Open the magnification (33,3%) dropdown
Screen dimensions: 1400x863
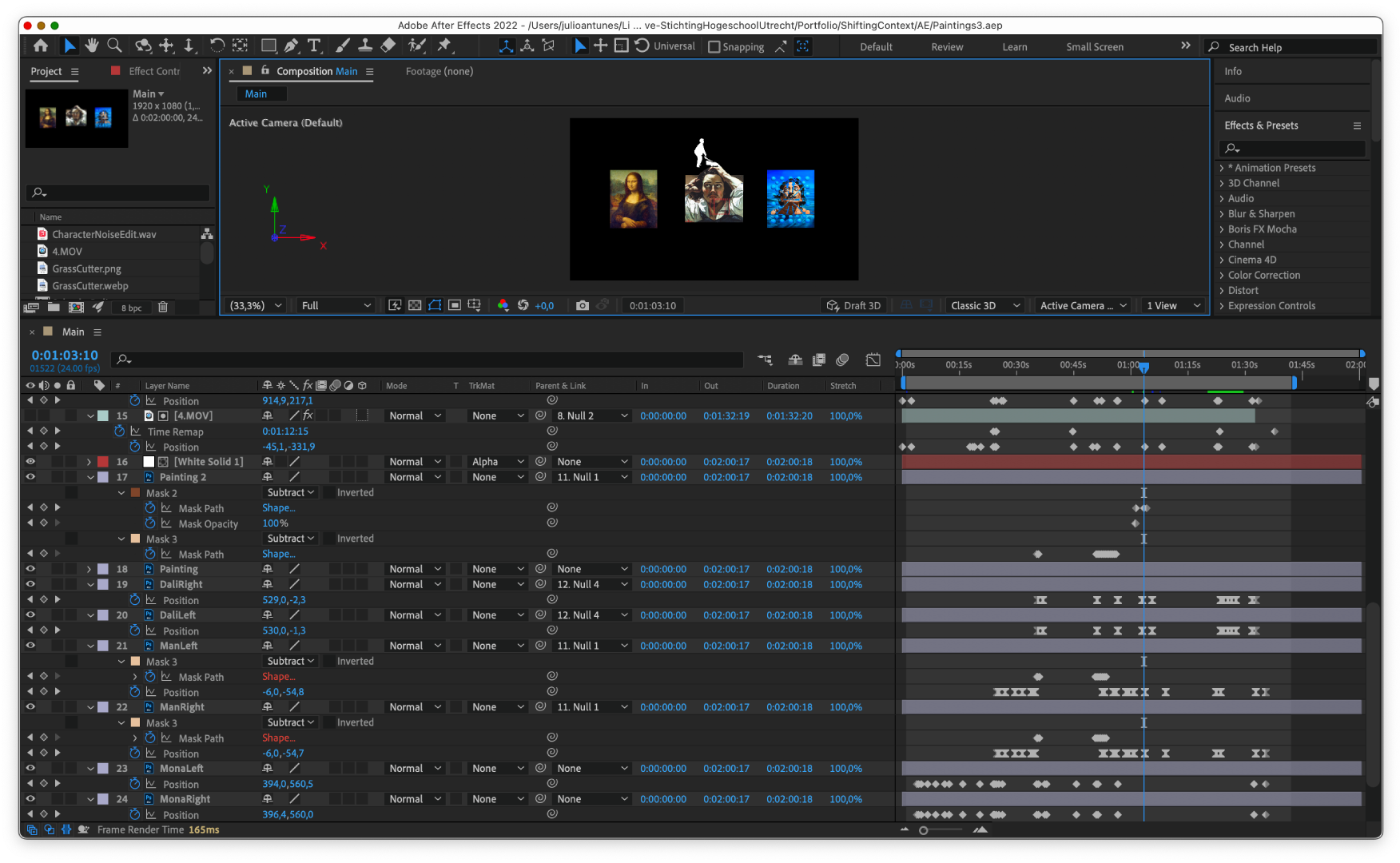click(x=256, y=305)
